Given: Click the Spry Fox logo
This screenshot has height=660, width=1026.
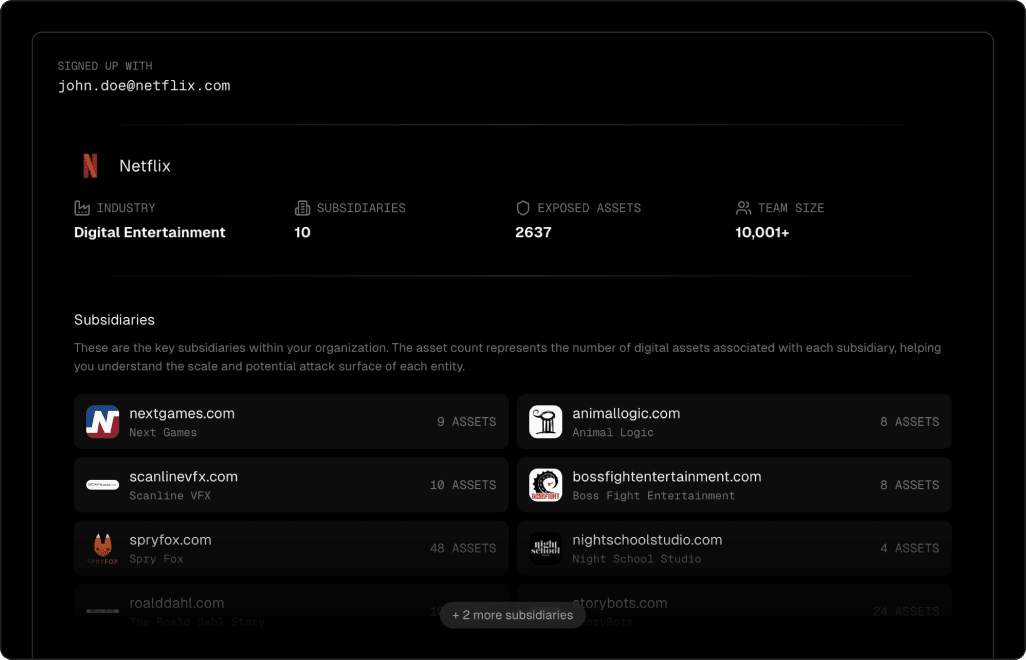Looking at the screenshot, I should (x=103, y=548).
